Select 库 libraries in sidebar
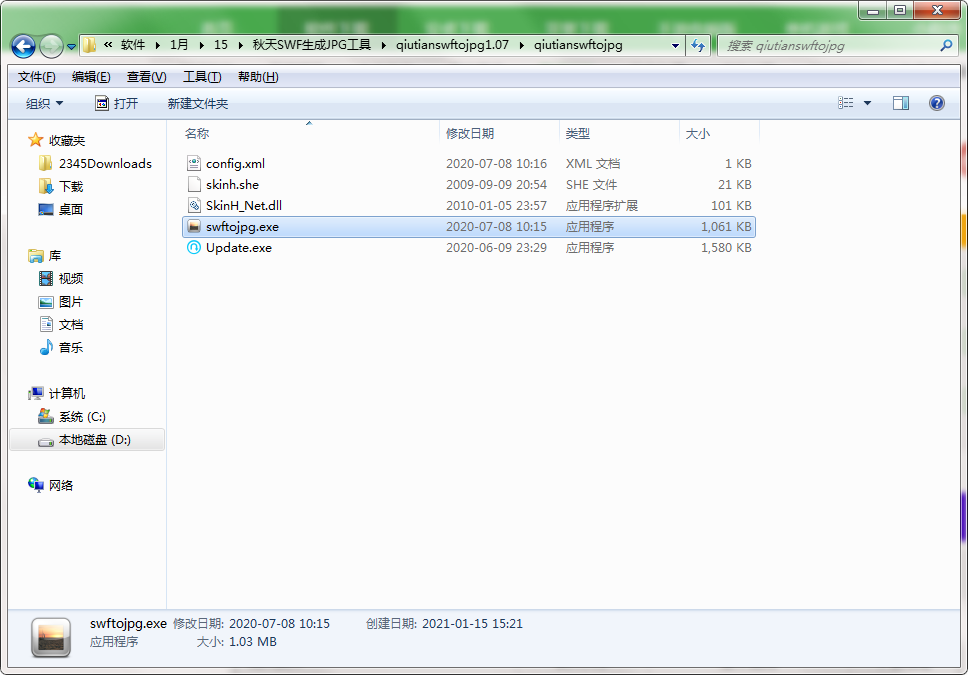This screenshot has height=675, width=968. pyautogui.click(x=44, y=256)
